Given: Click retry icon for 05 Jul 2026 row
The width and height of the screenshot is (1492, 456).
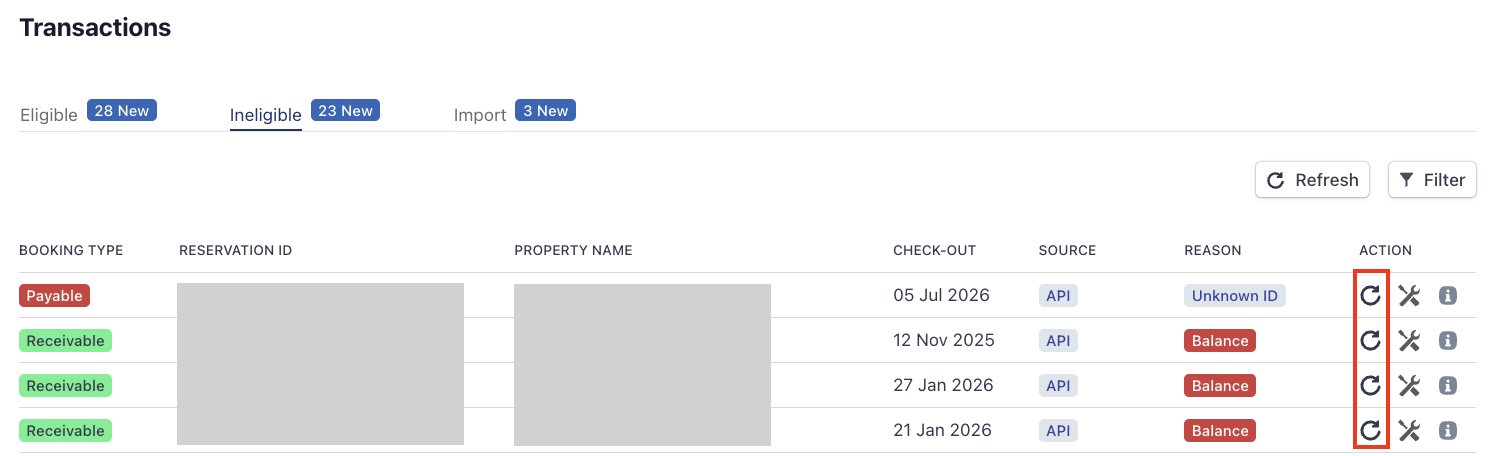Looking at the screenshot, I should tap(1370, 295).
